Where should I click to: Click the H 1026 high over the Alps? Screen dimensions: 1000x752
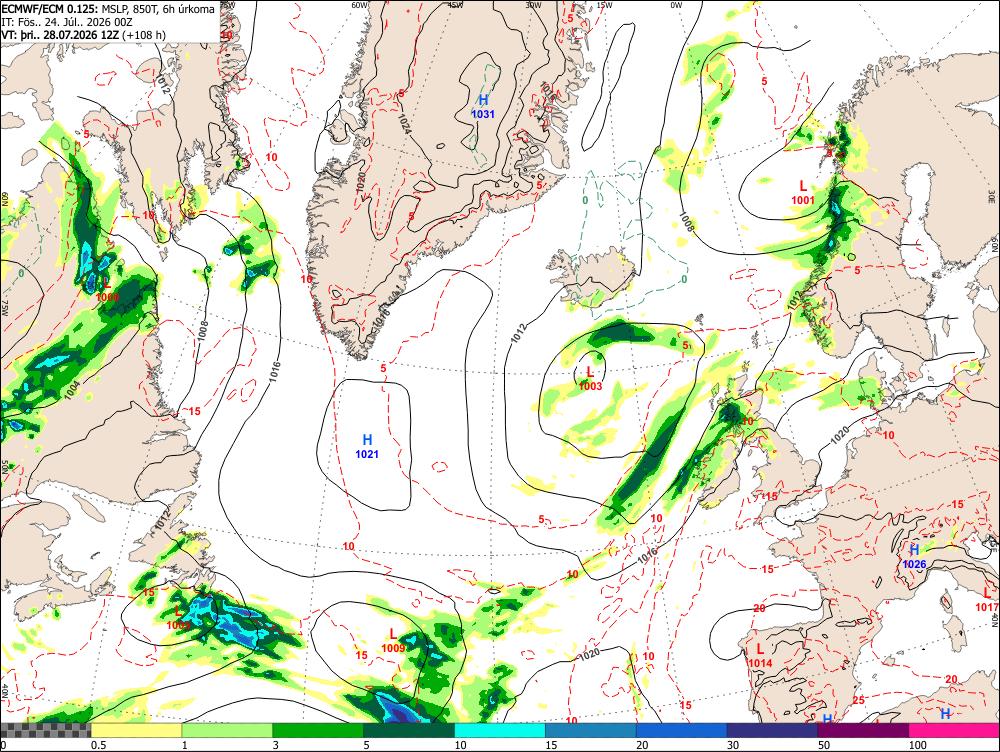click(x=914, y=557)
